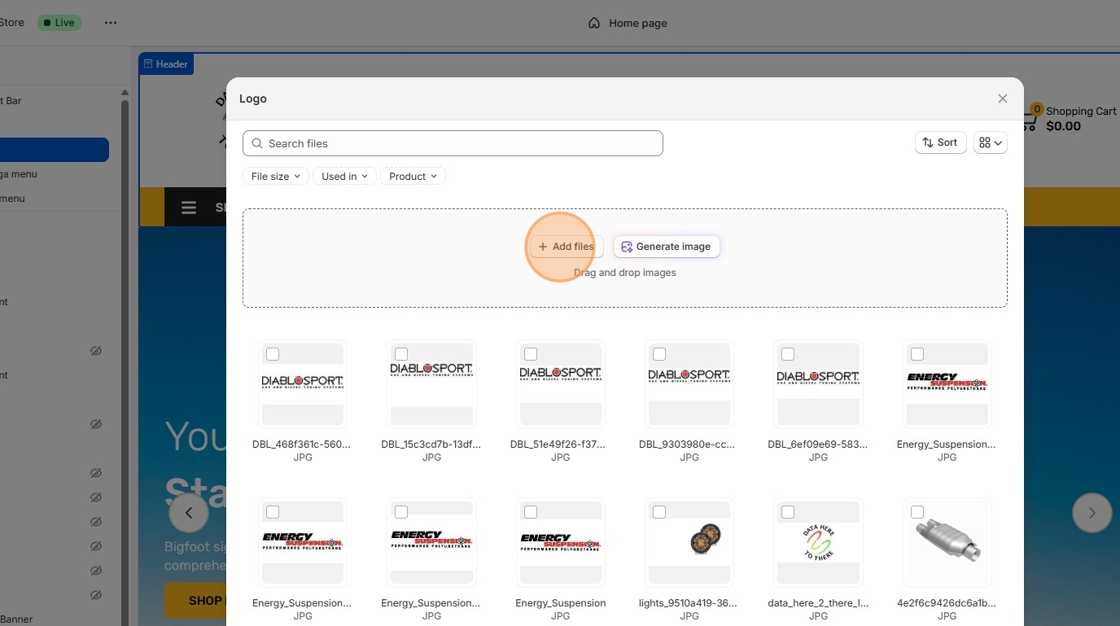Change the grid view layout dropdown
The height and width of the screenshot is (626, 1120).
click(990, 142)
